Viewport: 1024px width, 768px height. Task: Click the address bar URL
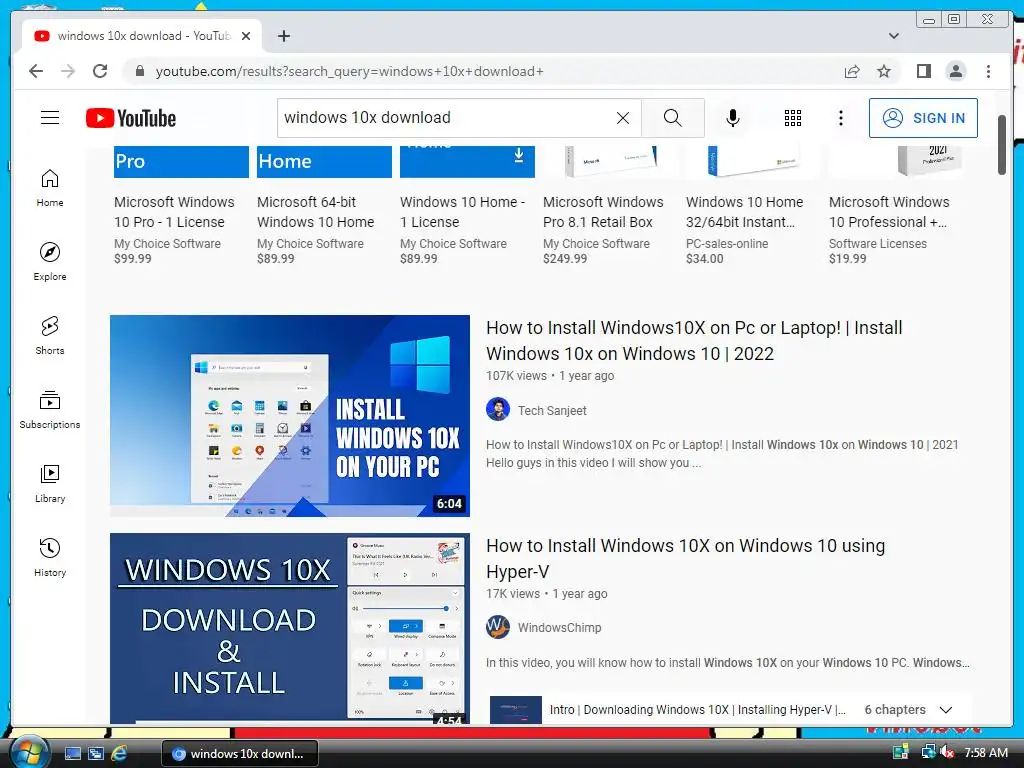tap(349, 71)
